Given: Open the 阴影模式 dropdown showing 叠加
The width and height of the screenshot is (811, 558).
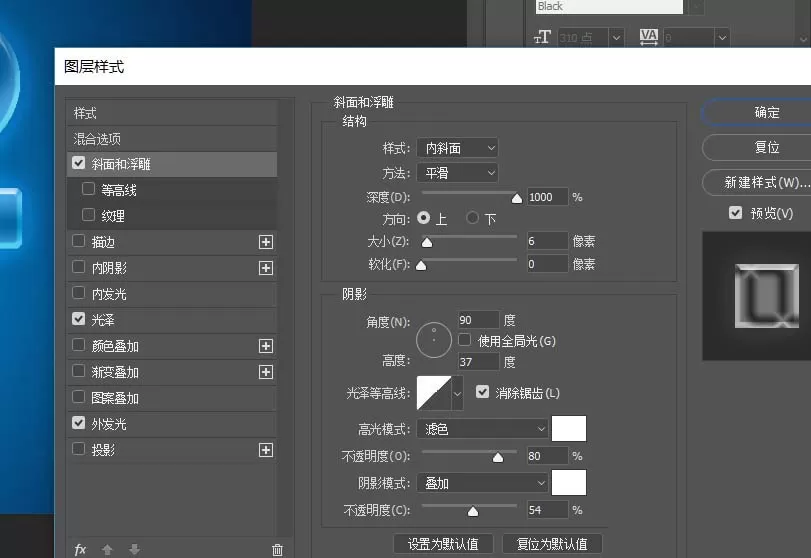Looking at the screenshot, I should [482, 483].
